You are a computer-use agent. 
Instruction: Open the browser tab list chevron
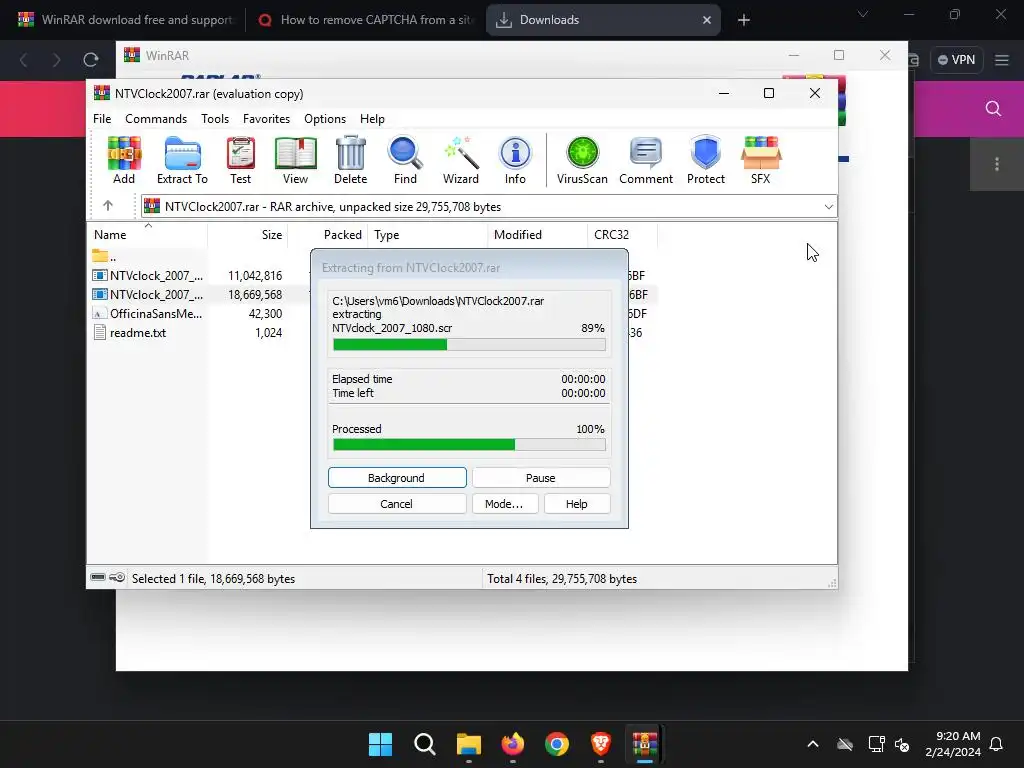click(x=863, y=14)
